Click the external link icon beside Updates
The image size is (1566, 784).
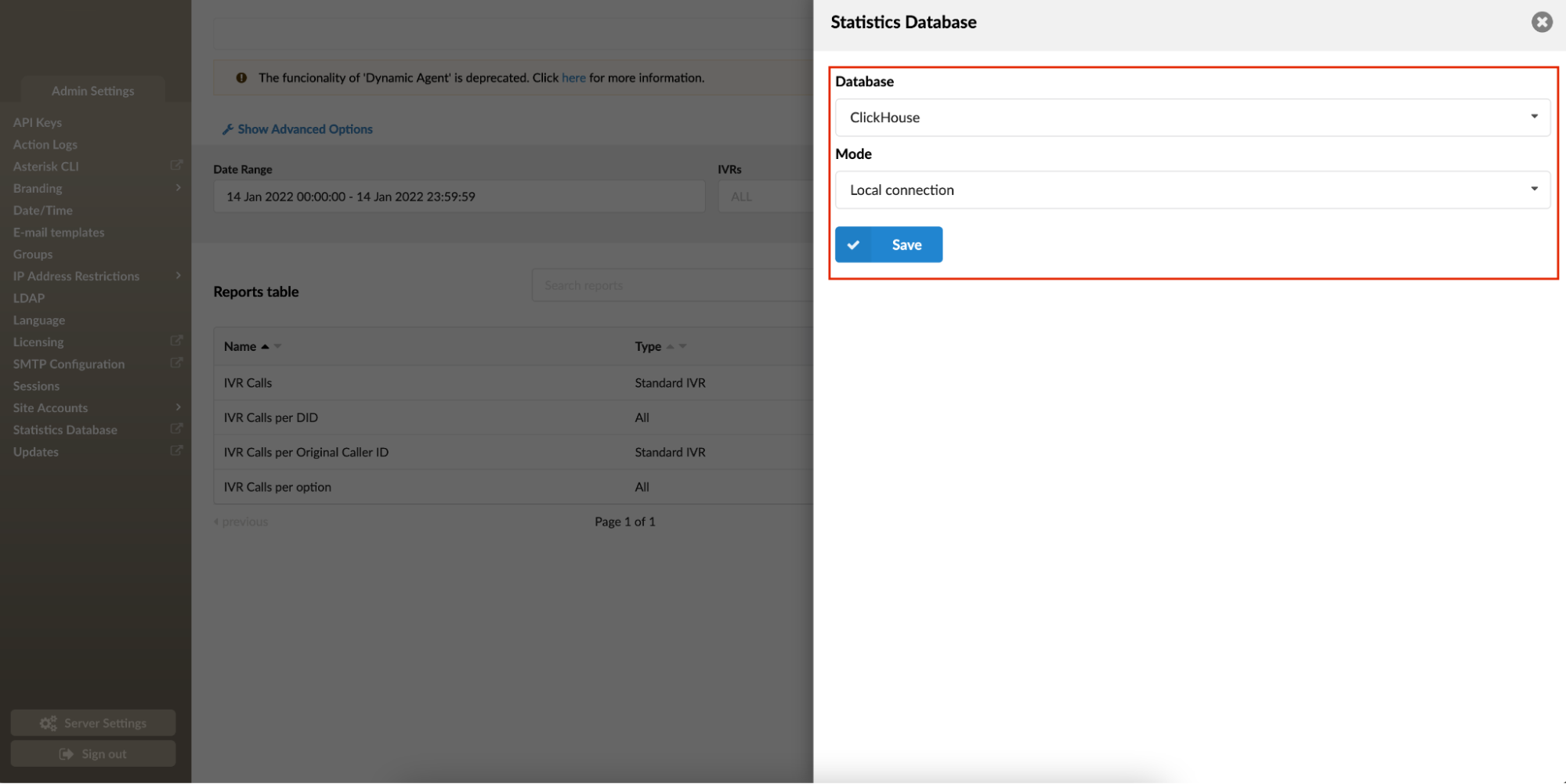[x=176, y=450]
